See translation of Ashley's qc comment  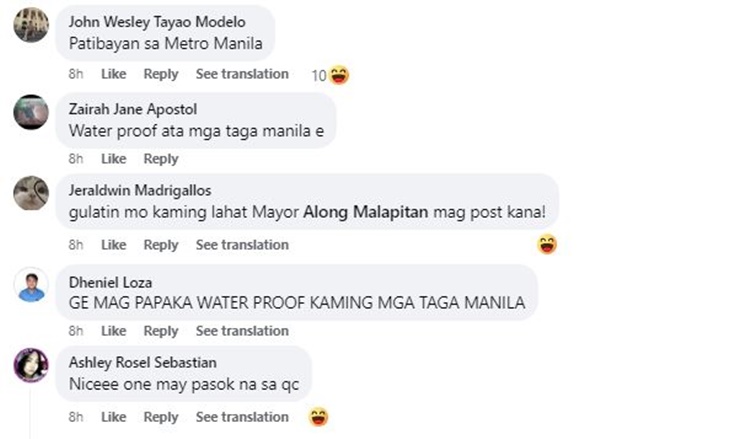[242, 417]
